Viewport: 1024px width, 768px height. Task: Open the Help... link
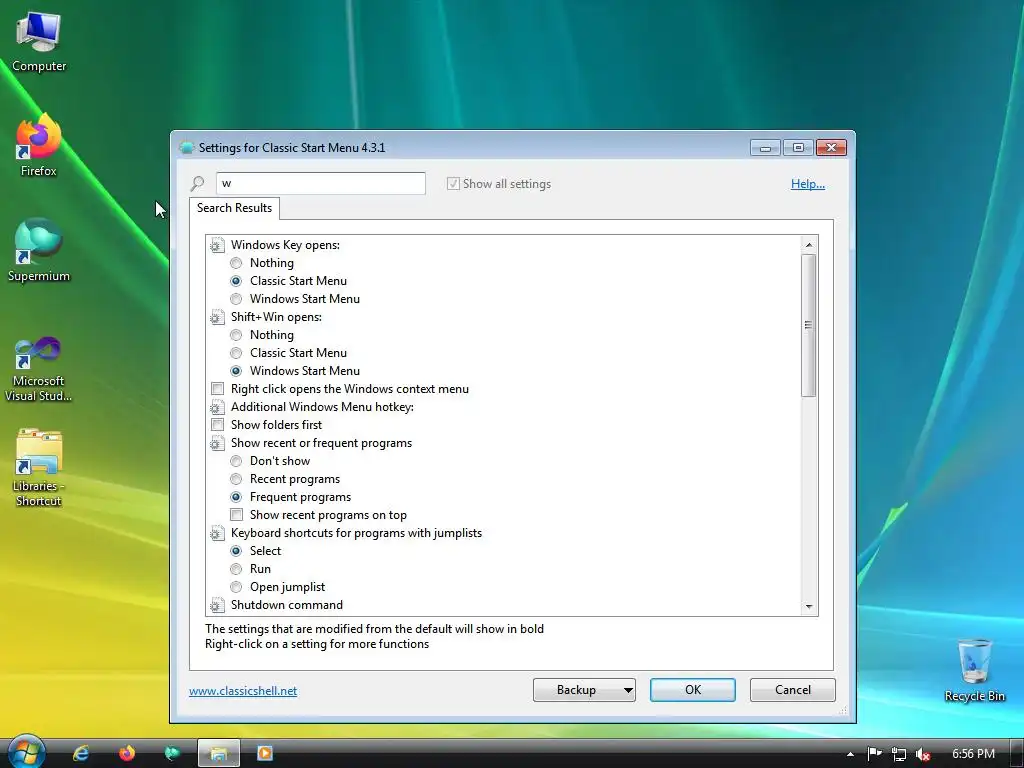click(808, 184)
